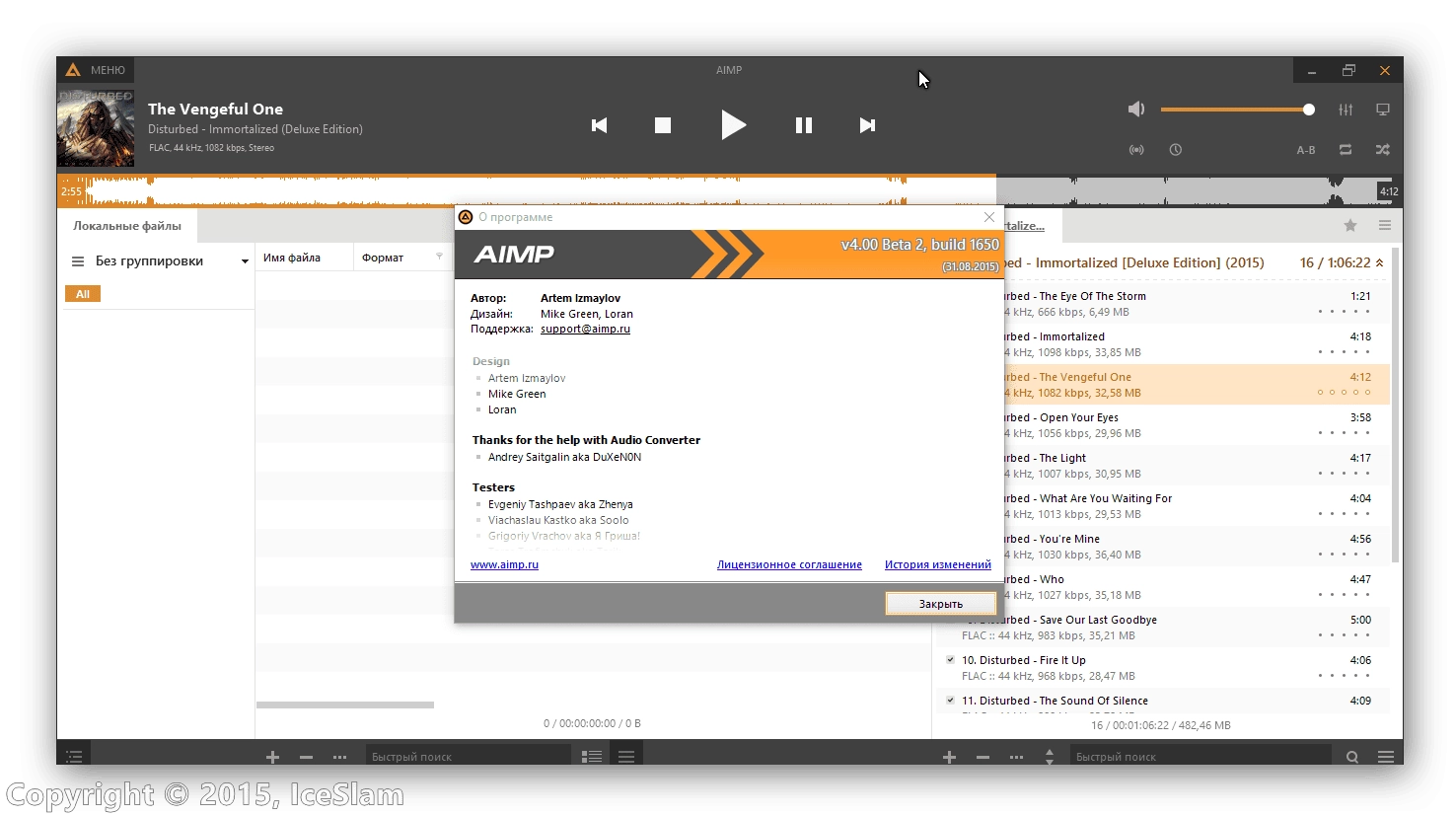Open the equalizer settings icon

click(1346, 110)
